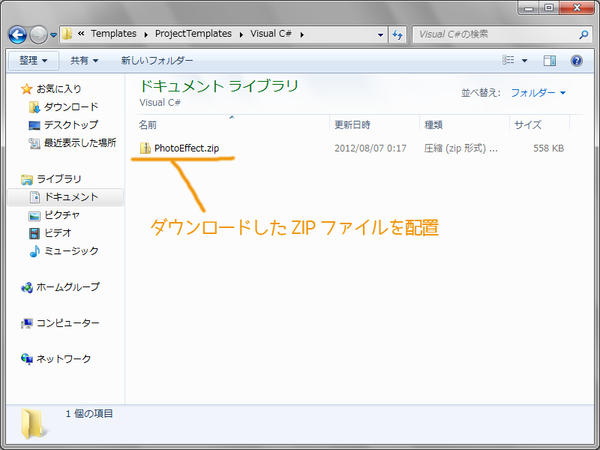Click the 圧縮 (zip 形式) type cell

point(461,148)
